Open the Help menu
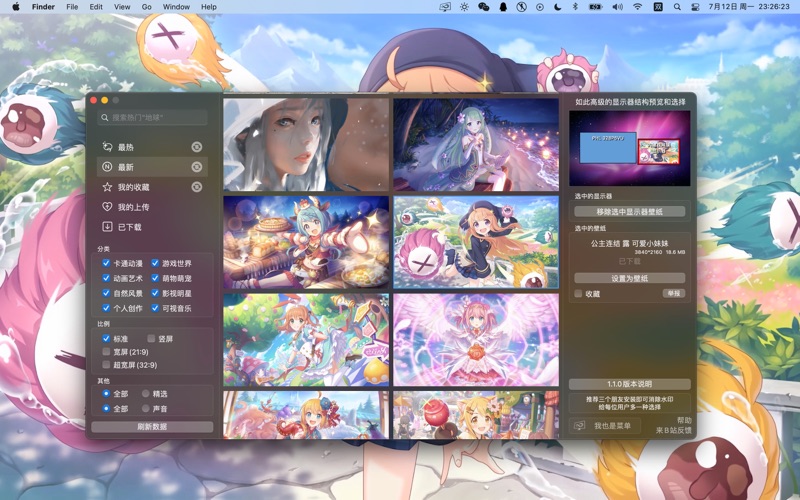Screen dimensions: 800x500 (x=209, y=7)
